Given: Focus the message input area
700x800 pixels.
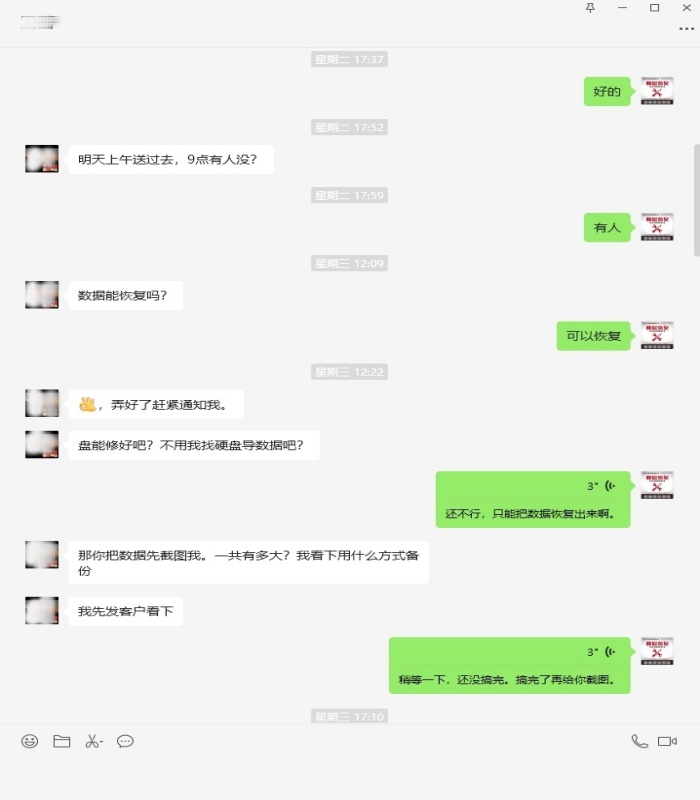Looking at the screenshot, I should [x=350, y=776].
